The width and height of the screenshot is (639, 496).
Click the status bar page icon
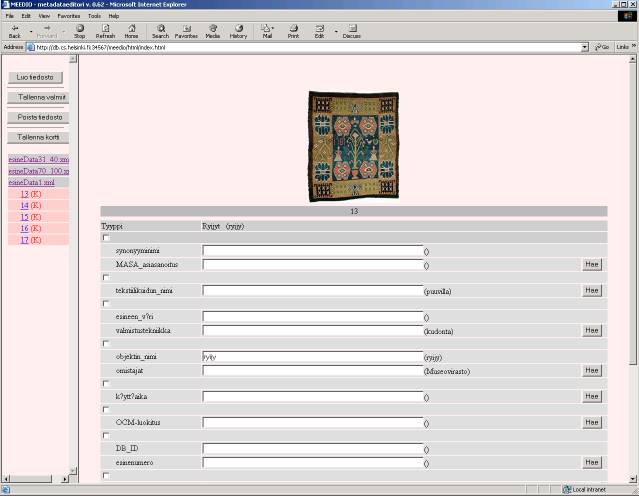click(6, 489)
